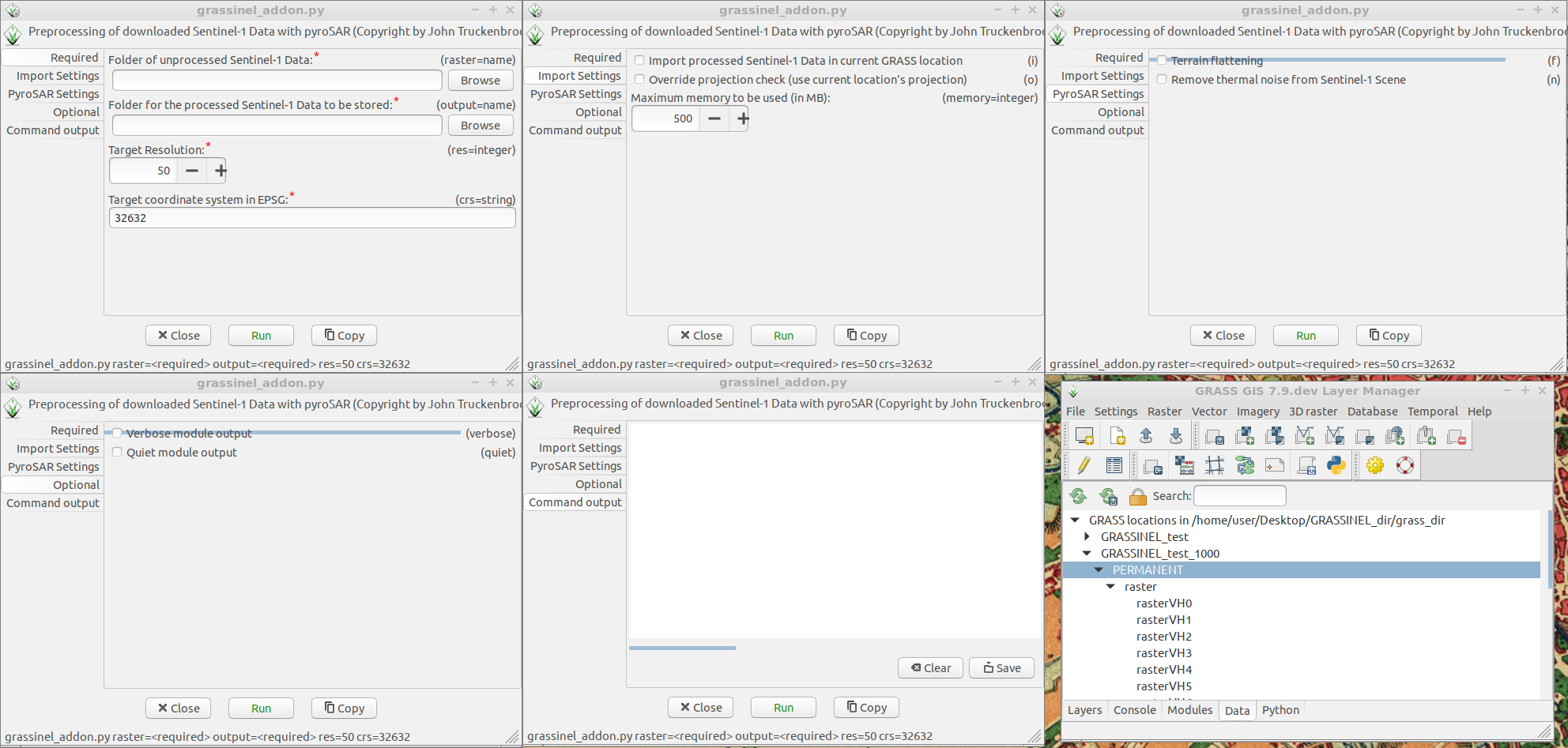Image resolution: width=1568 pixels, height=748 pixels.
Task: Decrease Target Resolution with minus button
Action: coord(192,171)
